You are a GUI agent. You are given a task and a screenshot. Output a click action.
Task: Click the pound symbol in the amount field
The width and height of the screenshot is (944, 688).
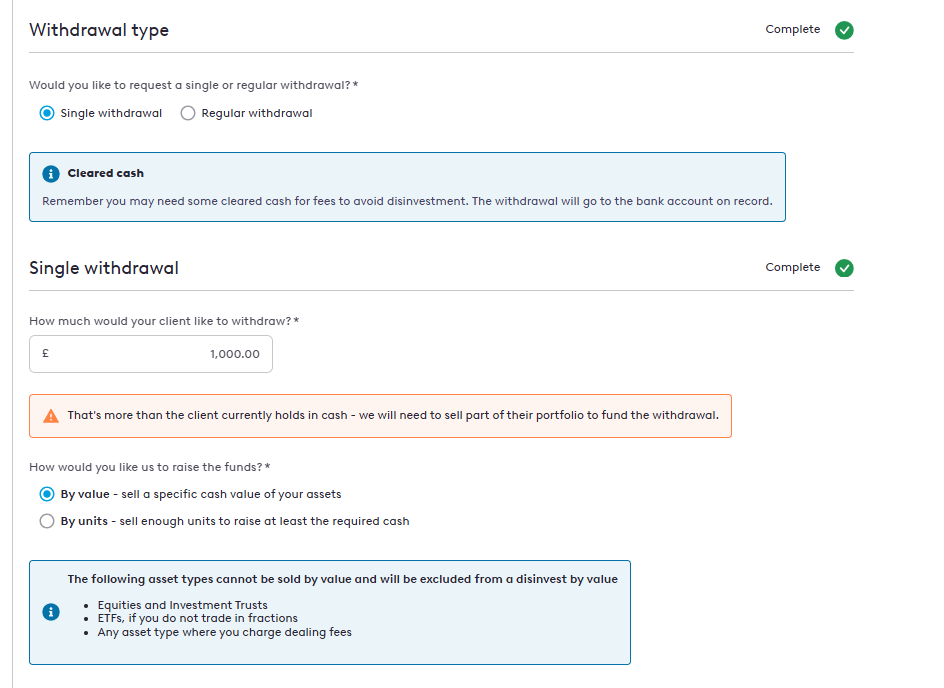tap(46, 353)
